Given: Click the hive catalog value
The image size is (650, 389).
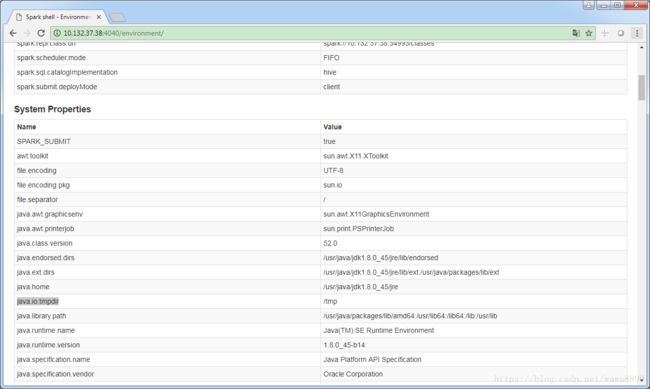Looking at the screenshot, I should [330, 72].
